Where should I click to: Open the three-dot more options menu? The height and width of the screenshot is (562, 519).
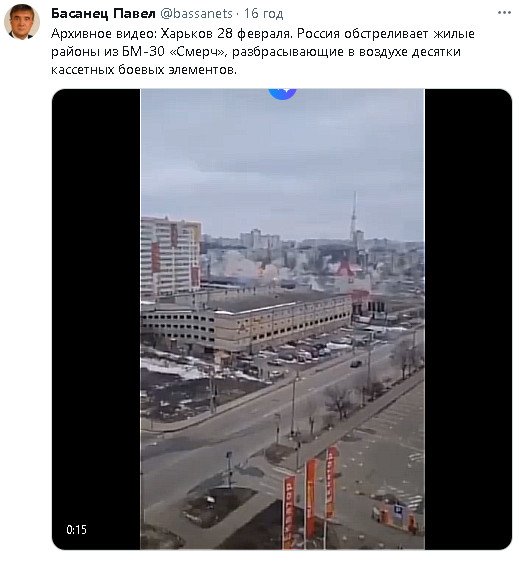[x=504, y=13]
